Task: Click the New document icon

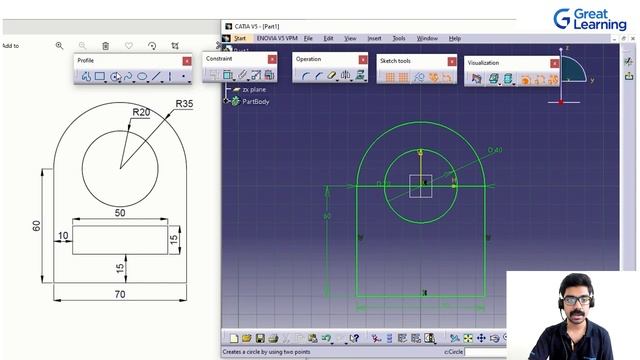Action: [x=233, y=338]
